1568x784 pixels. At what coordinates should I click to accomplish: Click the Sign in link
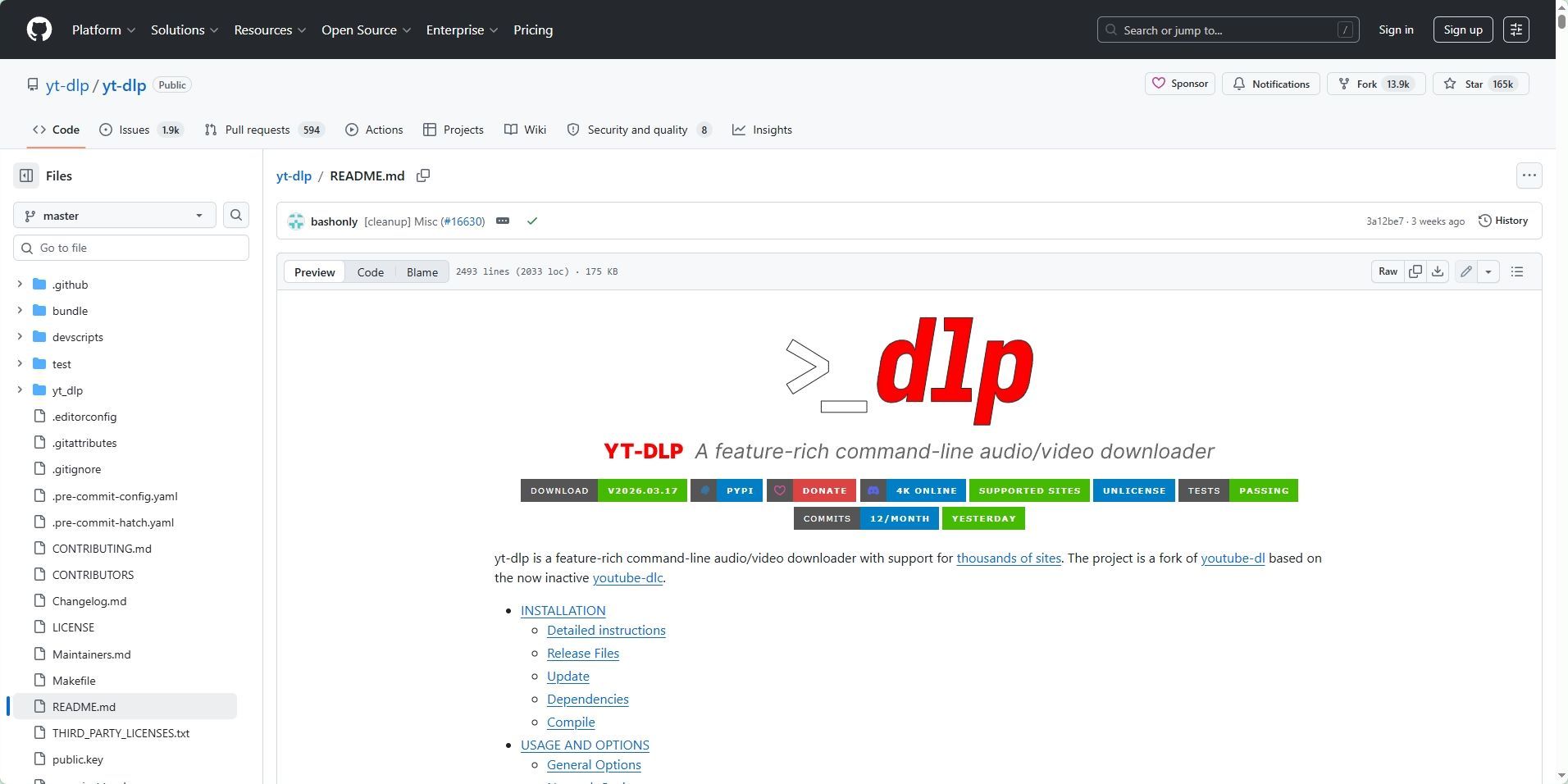tap(1396, 30)
